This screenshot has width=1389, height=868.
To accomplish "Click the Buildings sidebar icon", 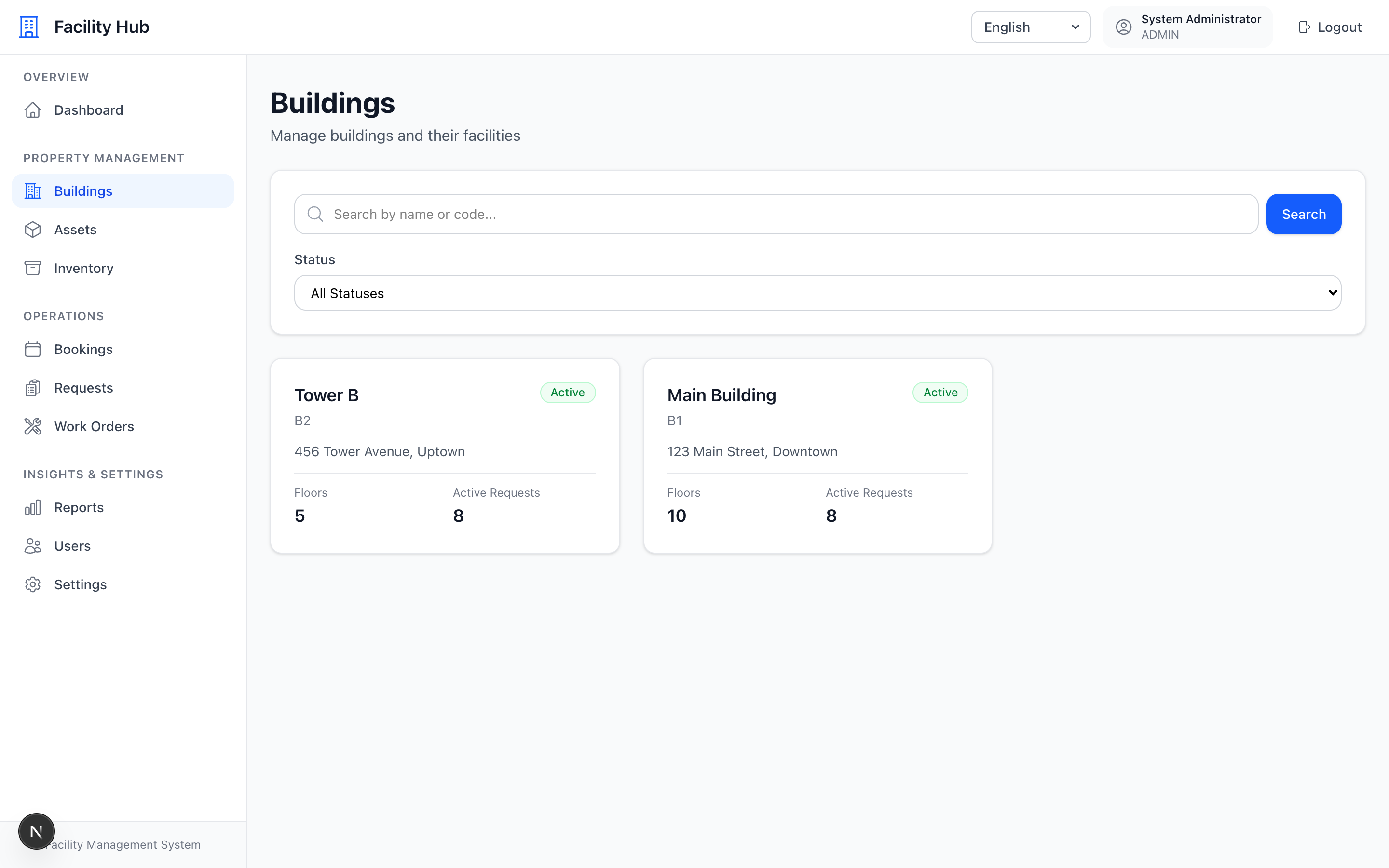I will 33,190.
